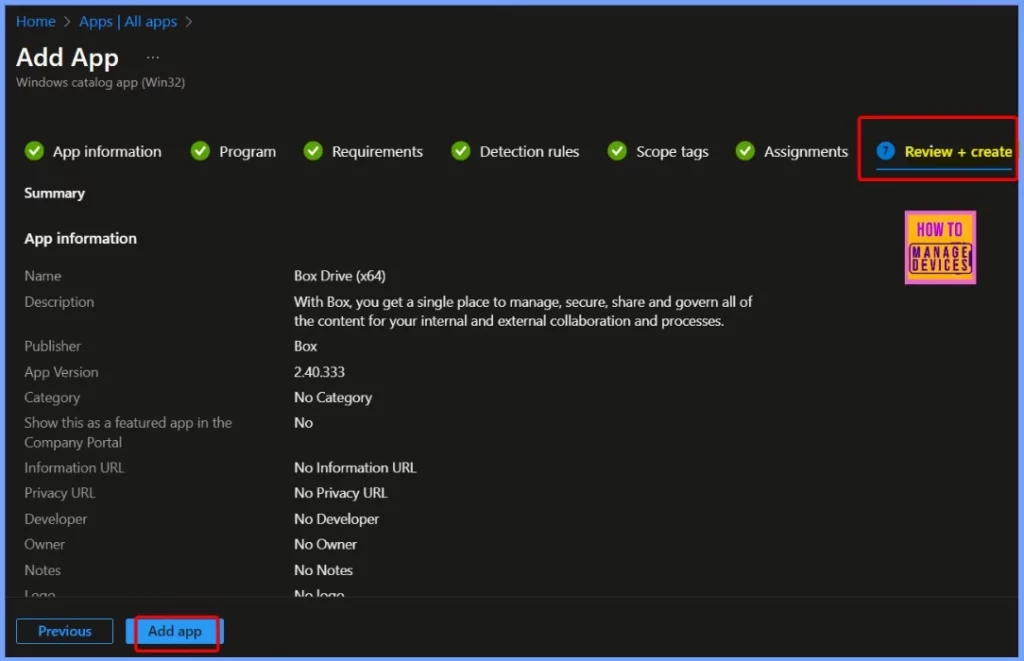
Task: Click the Windows catalog app (Win32) subtitle
Action: pos(101,82)
